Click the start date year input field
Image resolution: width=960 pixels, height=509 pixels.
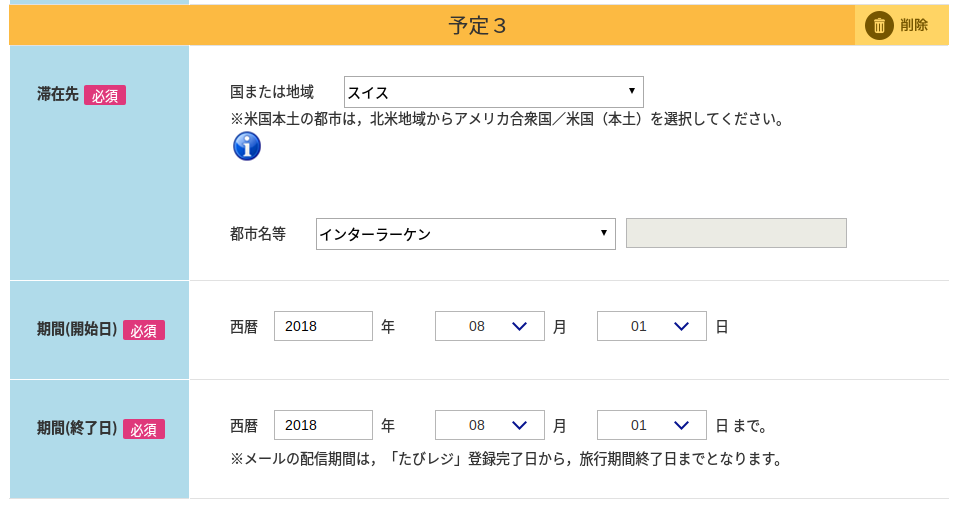click(323, 326)
